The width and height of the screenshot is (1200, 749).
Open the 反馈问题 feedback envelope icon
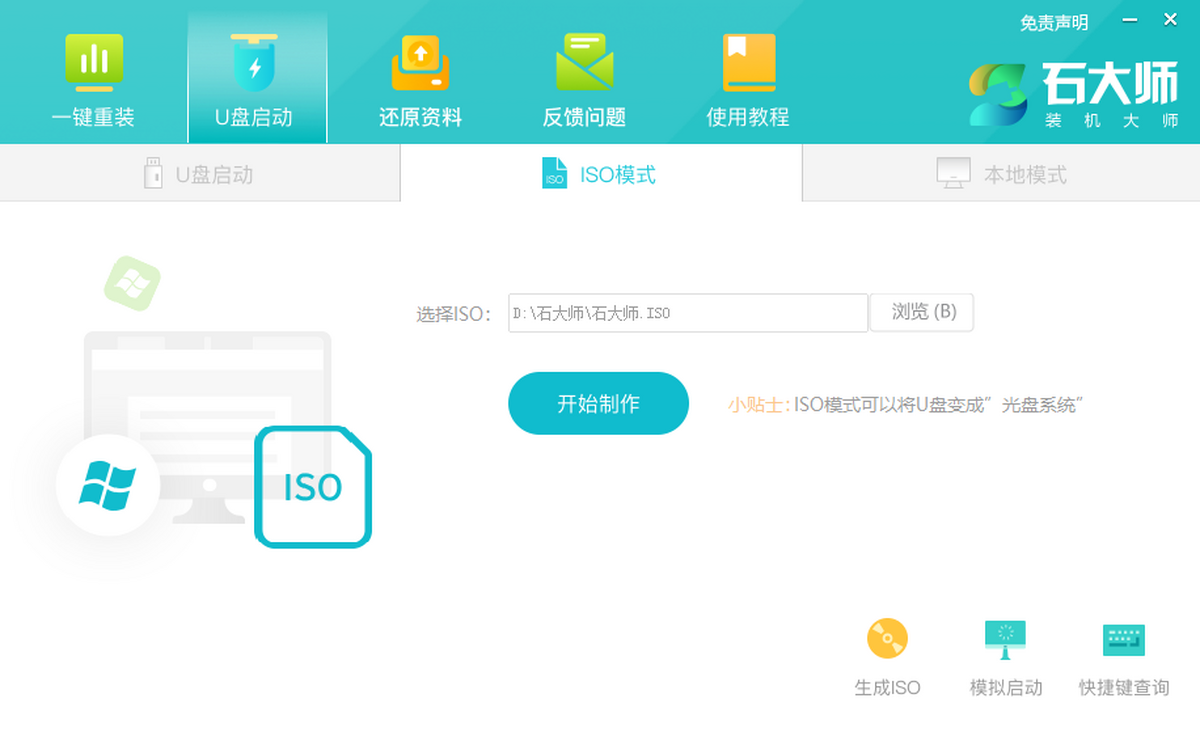point(584,62)
